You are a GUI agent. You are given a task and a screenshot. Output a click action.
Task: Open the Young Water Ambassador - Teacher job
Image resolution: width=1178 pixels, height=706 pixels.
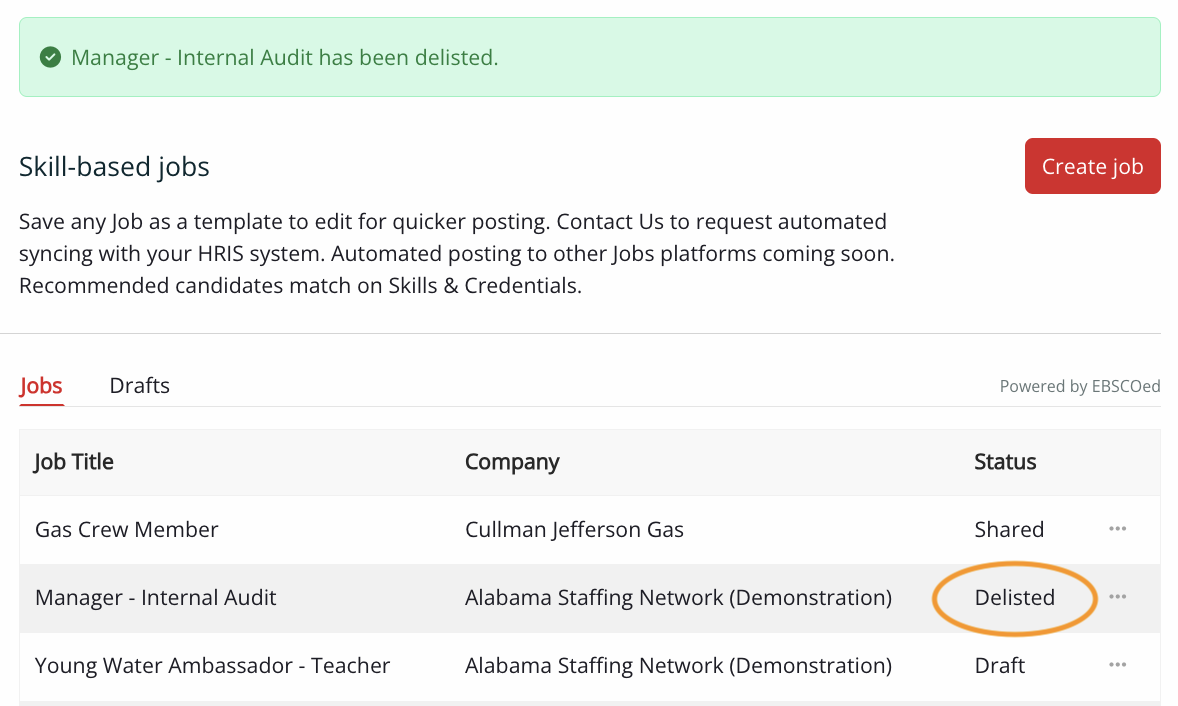click(x=212, y=665)
